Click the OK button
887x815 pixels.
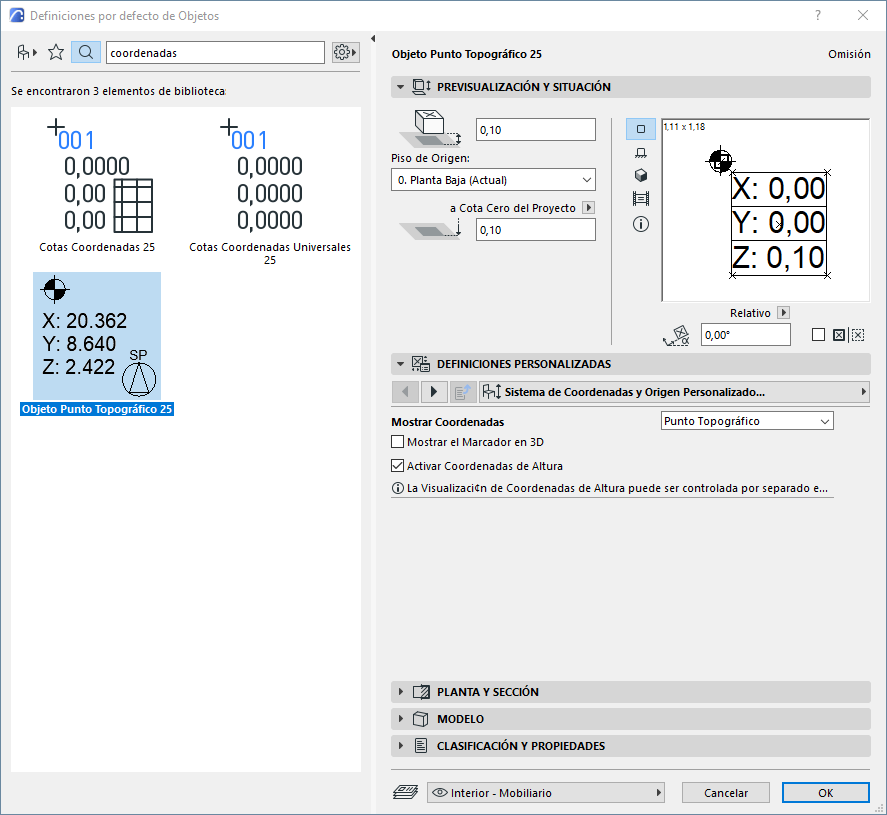click(825, 792)
